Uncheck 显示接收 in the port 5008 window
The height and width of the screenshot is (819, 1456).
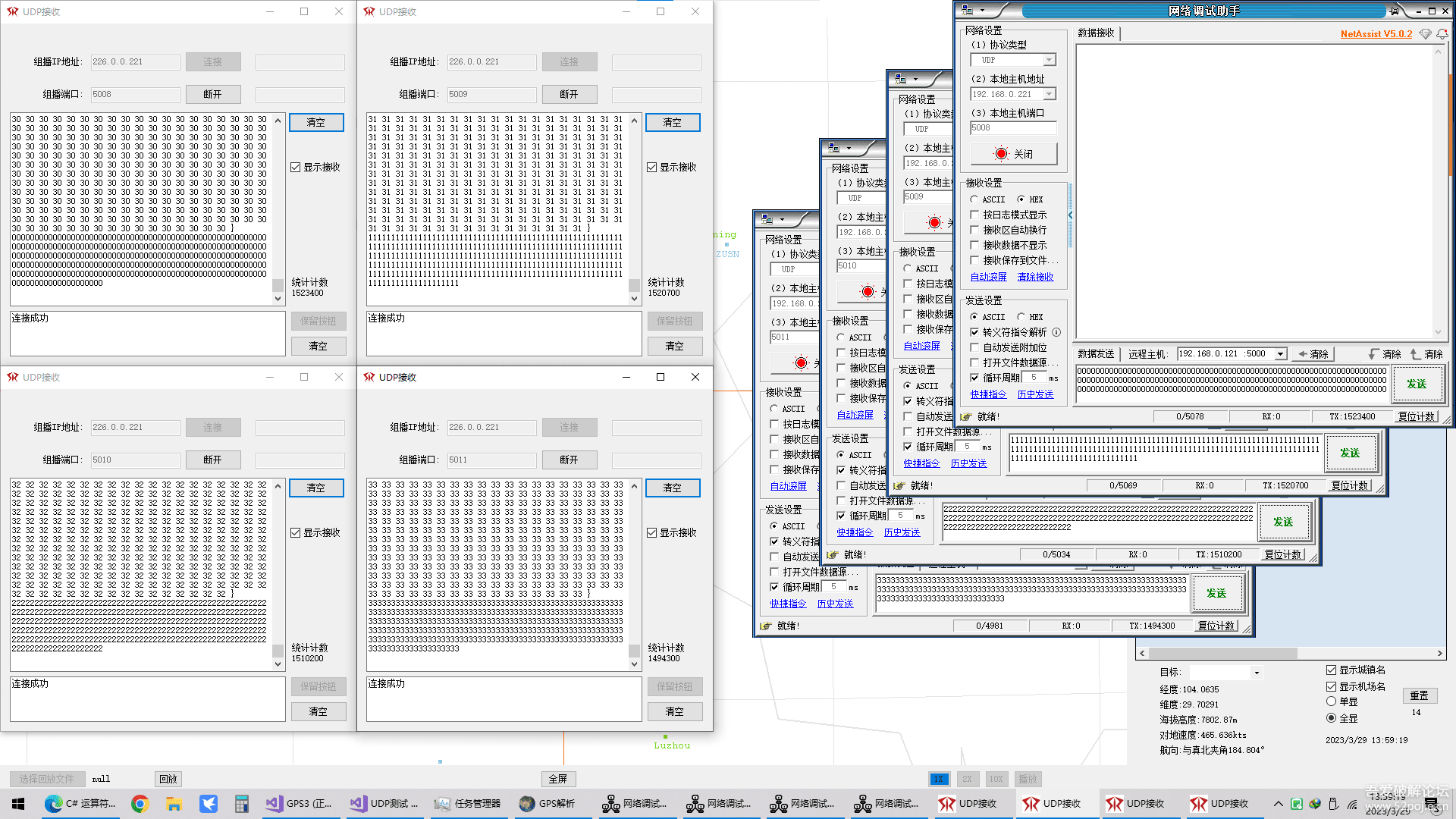tap(296, 167)
